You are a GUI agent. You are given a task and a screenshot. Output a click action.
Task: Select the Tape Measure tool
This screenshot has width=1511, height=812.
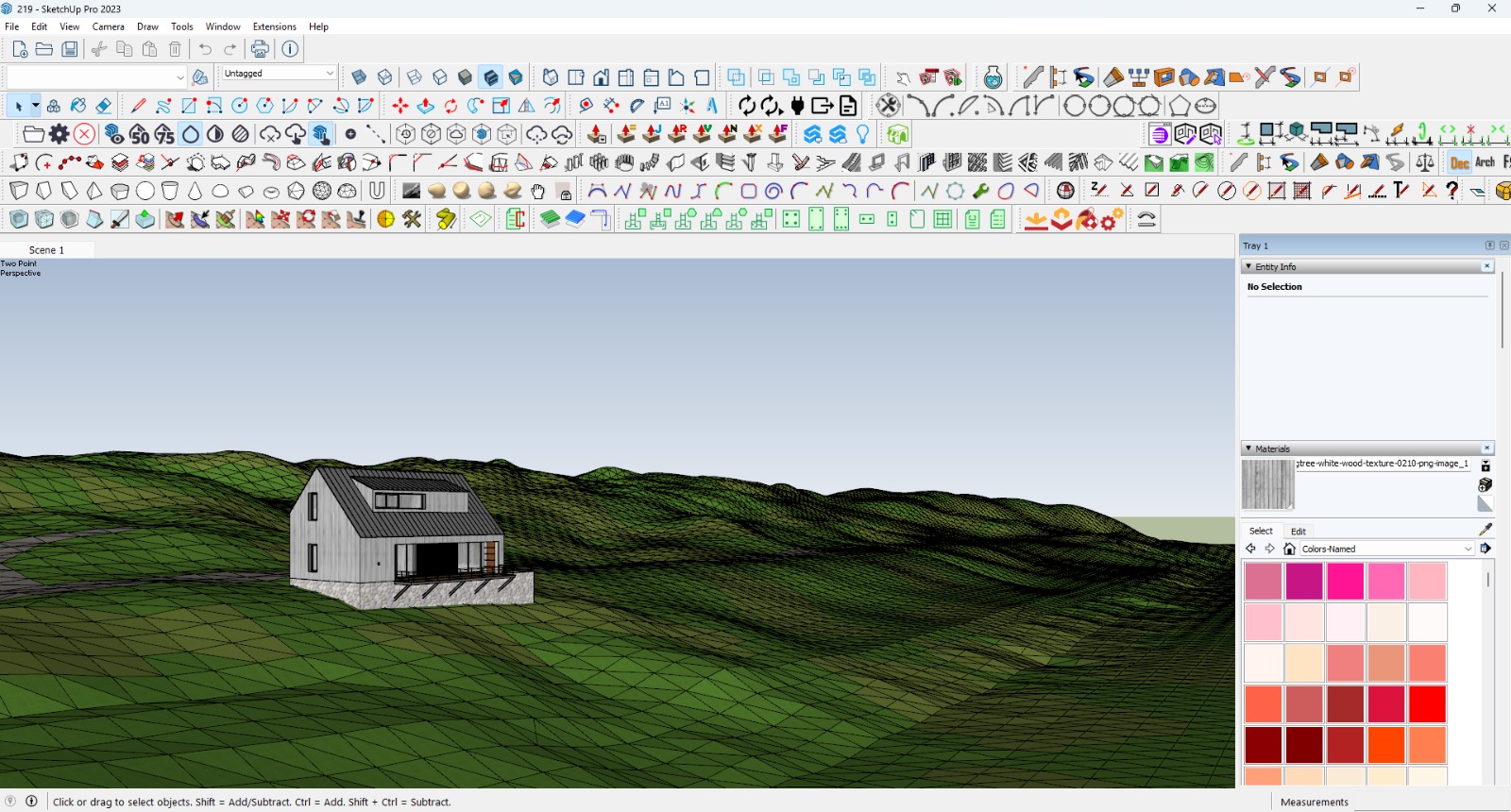(x=586, y=106)
